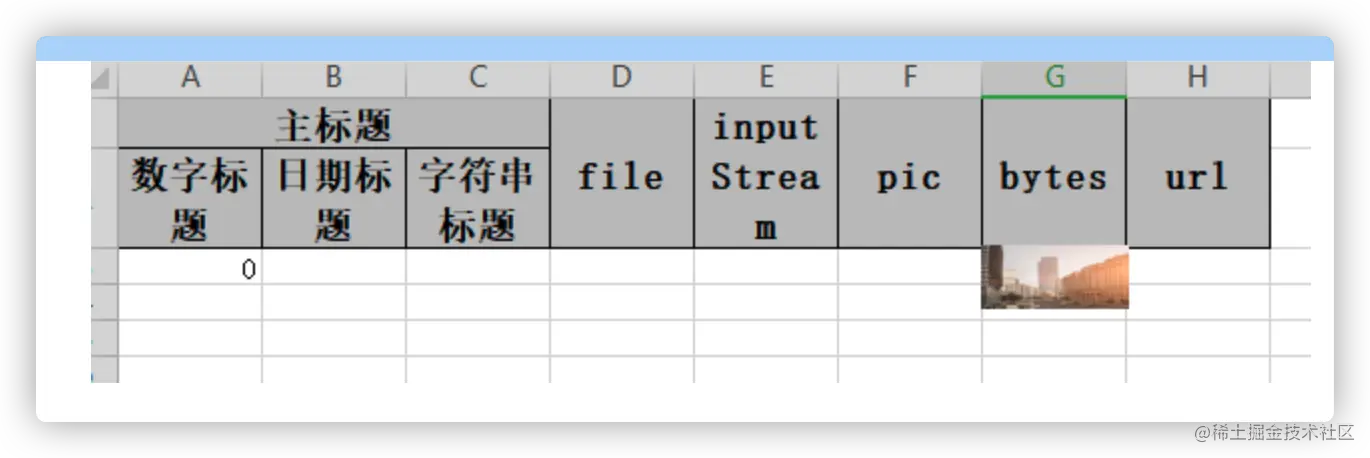
Task: Select column D header
Action: click(x=622, y=79)
